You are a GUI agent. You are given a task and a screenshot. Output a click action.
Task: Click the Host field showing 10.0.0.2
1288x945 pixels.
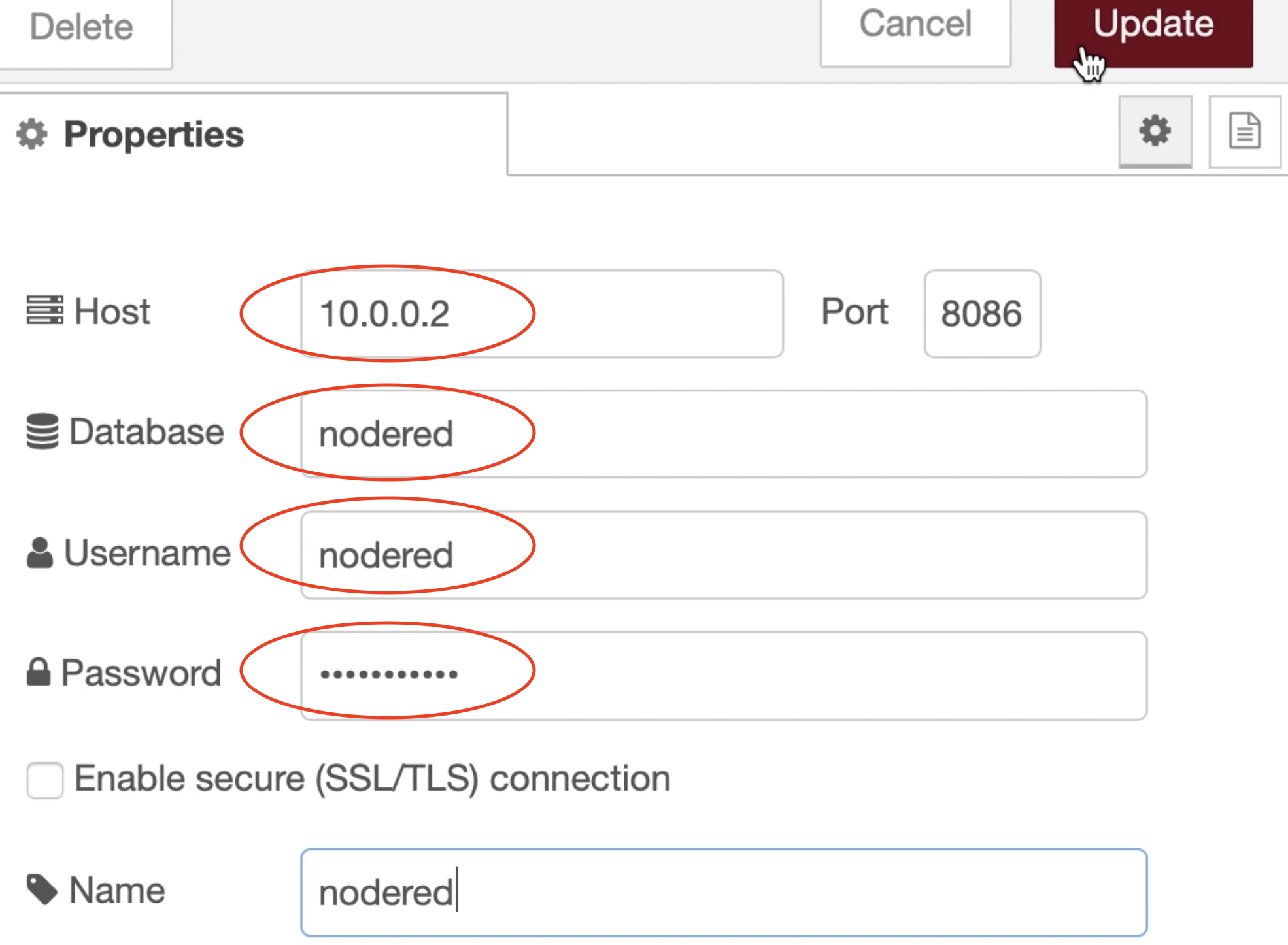[x=543, y=314]
